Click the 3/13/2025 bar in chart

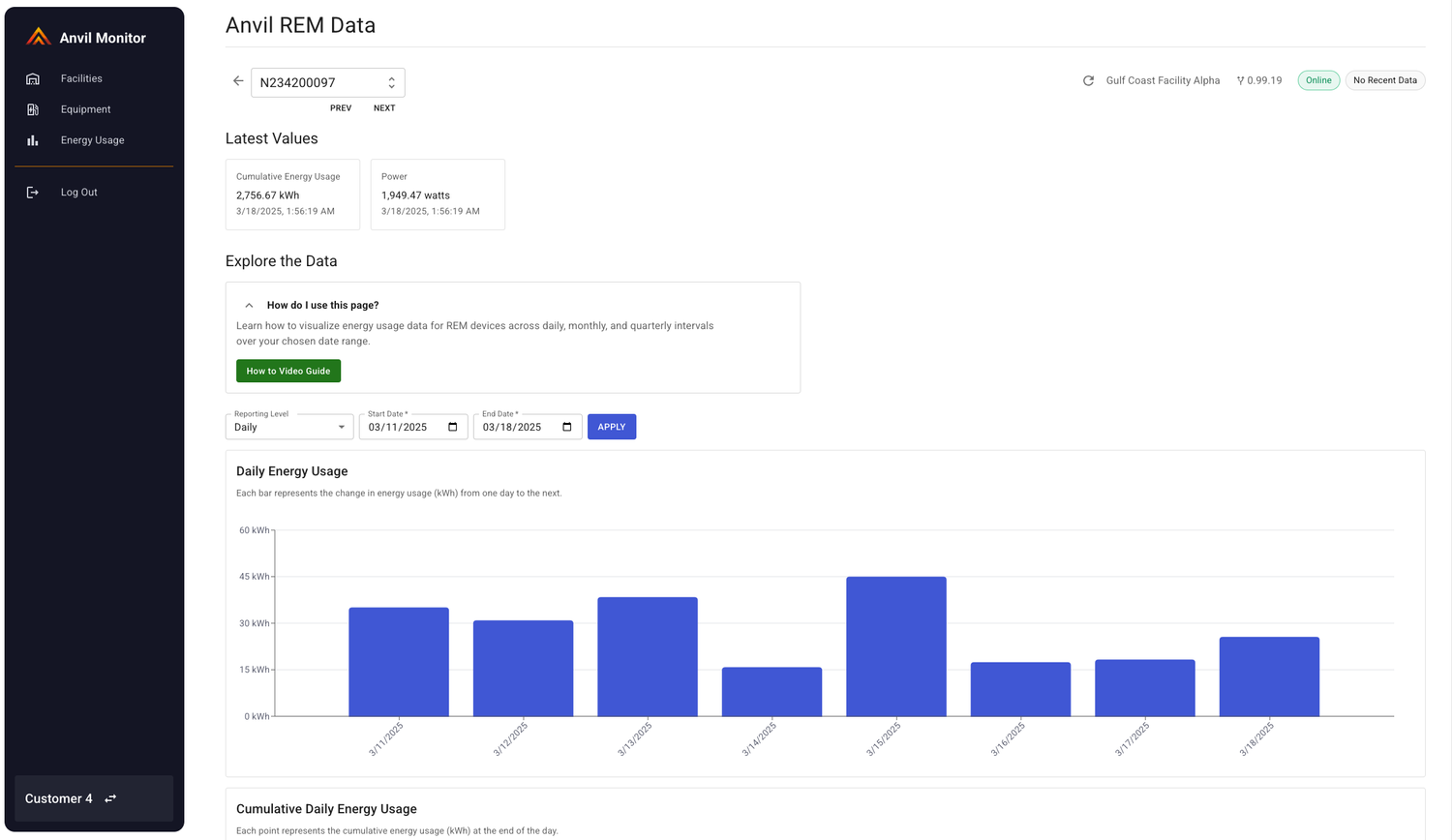(x=648, y=657)
